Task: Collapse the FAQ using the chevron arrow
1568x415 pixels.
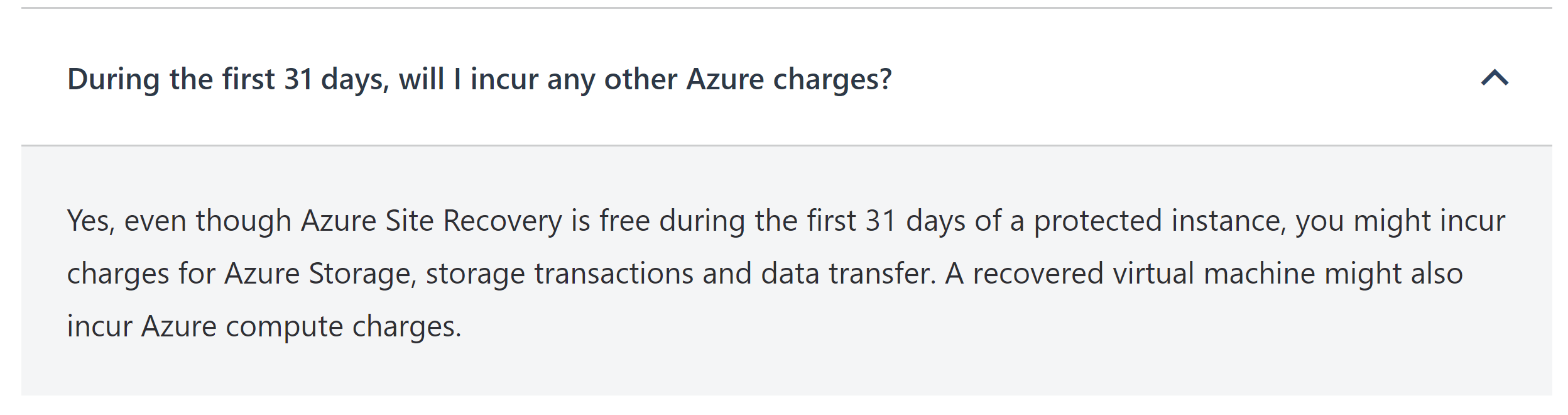Action: 1494,79
